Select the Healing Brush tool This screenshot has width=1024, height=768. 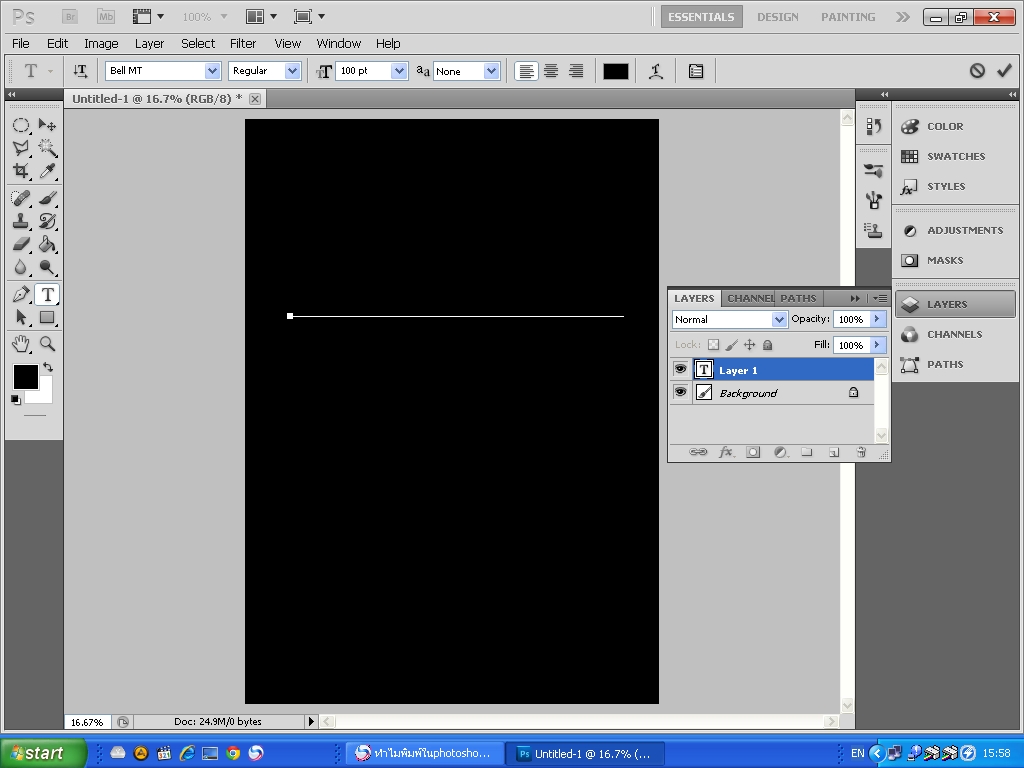21,198
